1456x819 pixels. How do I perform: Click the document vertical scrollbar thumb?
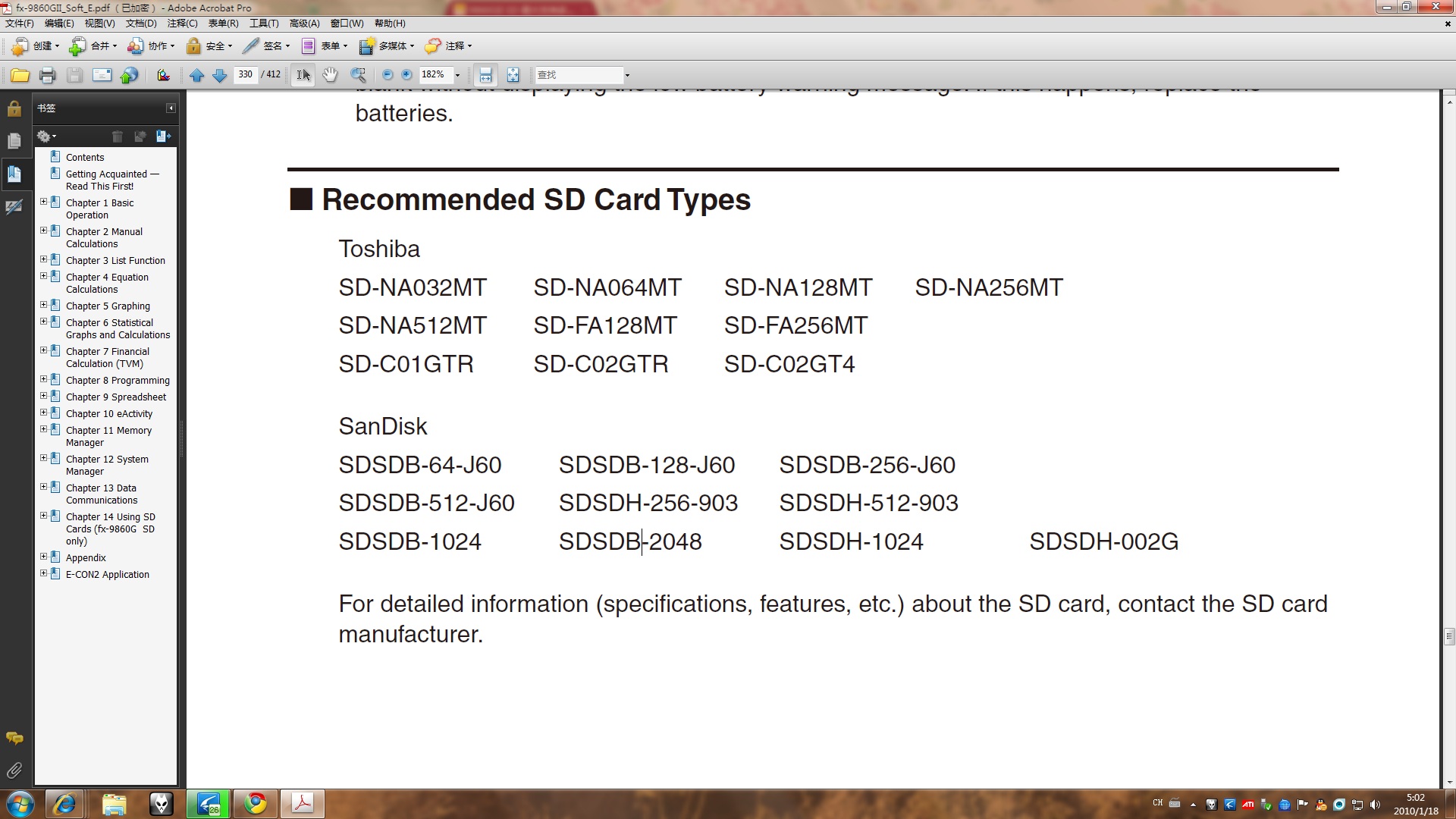1449,637
